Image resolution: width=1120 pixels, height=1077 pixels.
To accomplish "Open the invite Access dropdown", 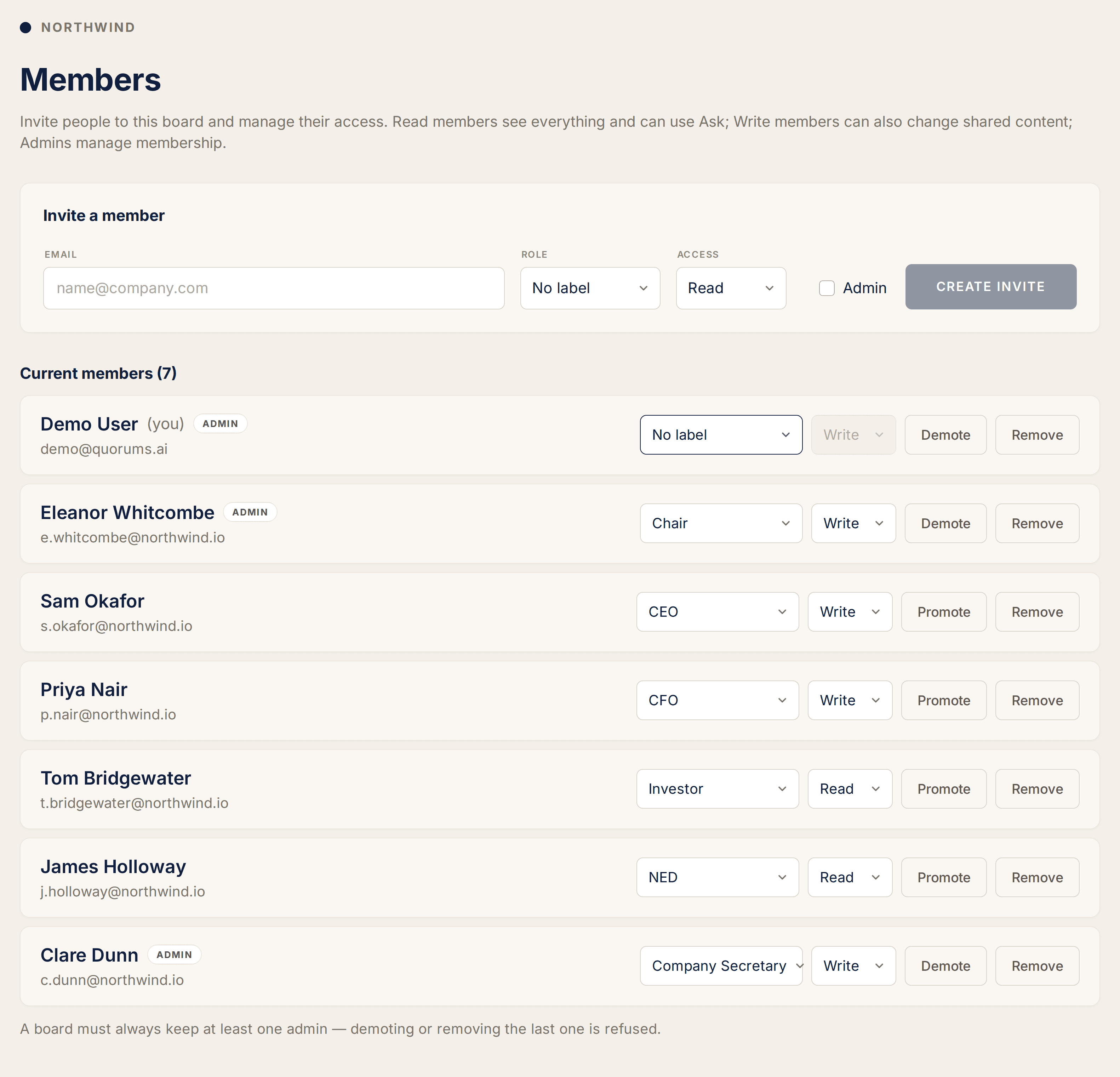I will pos(731,288).
